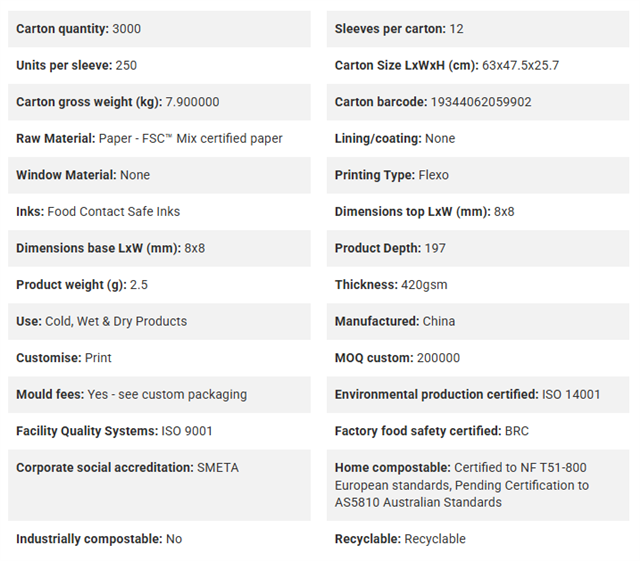Screen dimensions: 640x561
Task: Select the Carton Size LxWxH value
Action: [520, 65]
